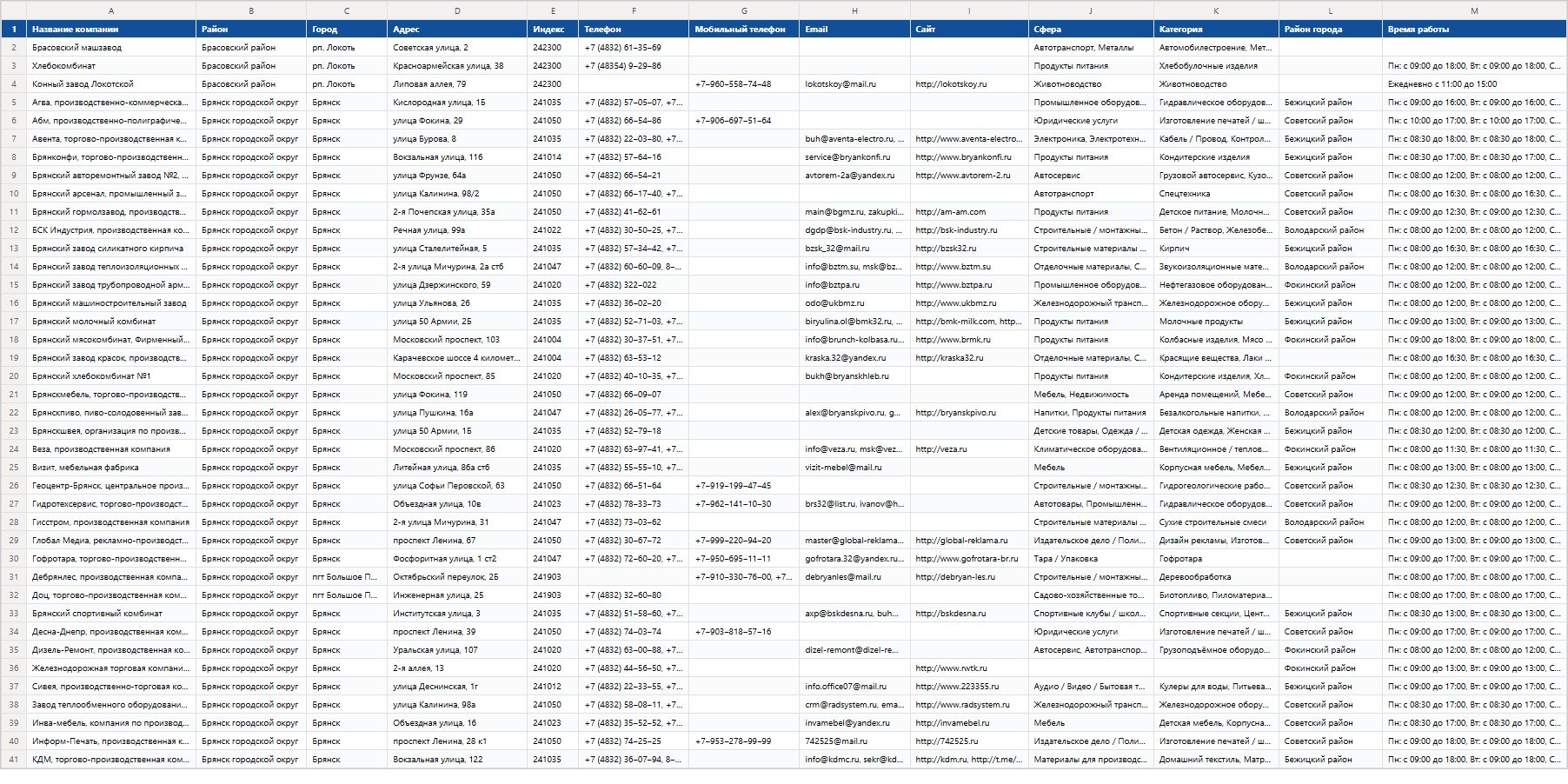Select address cell 'Липовая аллея, 79'
Screen dimensions: 1568x784
457,84
